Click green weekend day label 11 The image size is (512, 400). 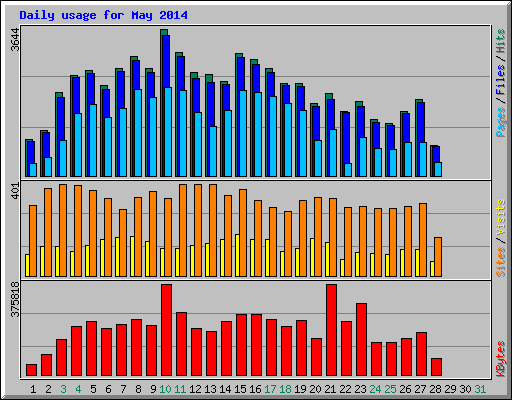[180, 389]
